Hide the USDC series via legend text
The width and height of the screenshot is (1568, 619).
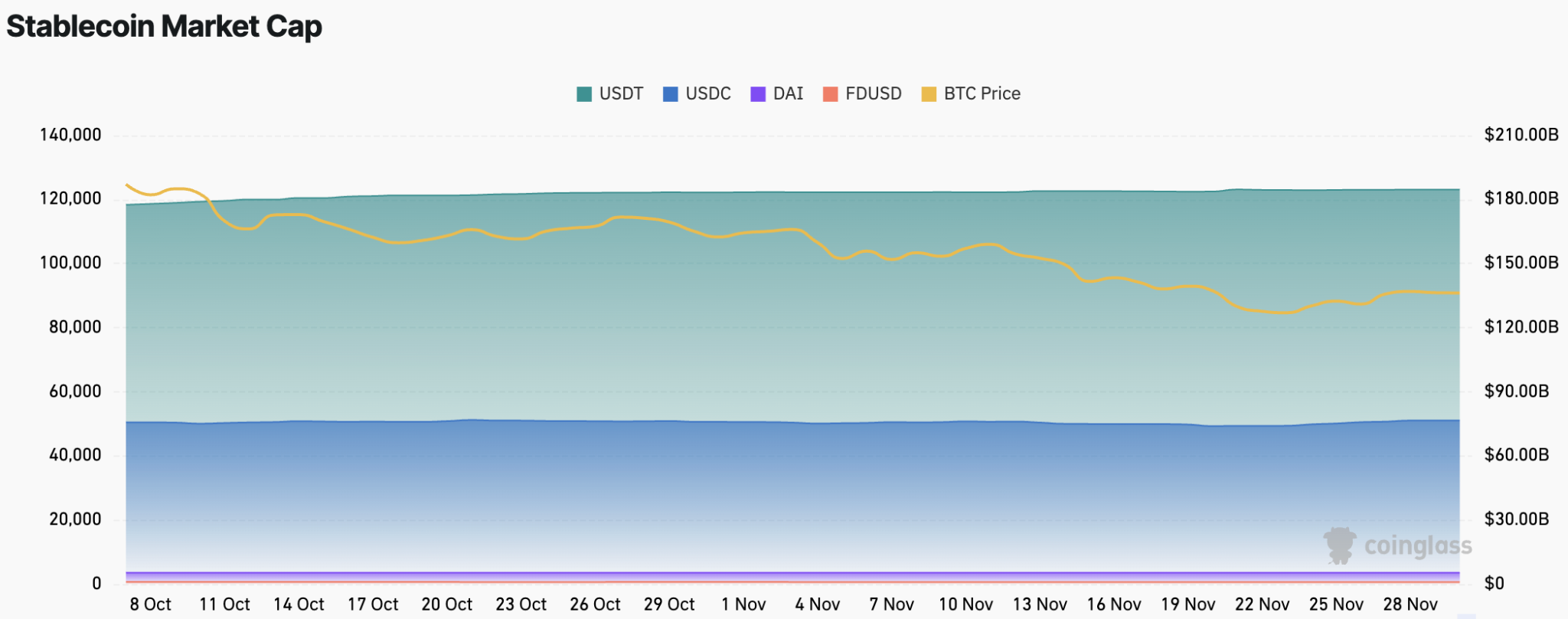(708, 93)
